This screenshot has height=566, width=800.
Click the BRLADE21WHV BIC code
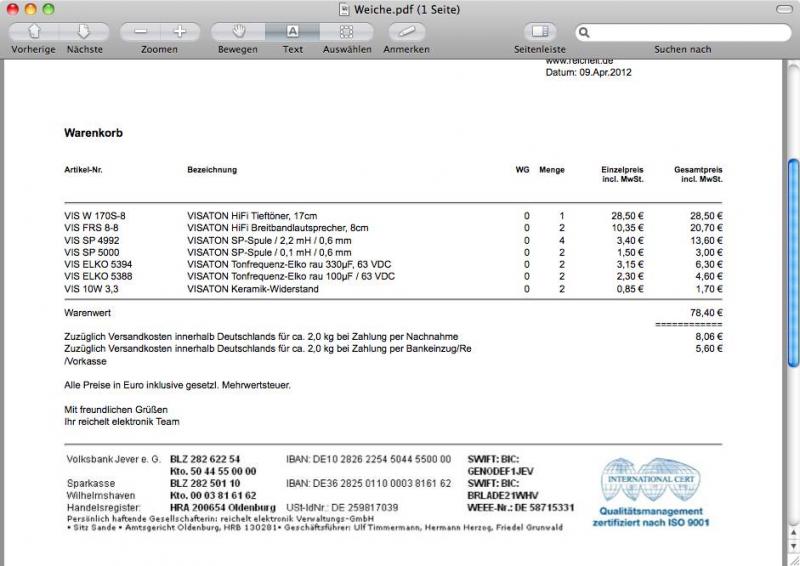503,496
